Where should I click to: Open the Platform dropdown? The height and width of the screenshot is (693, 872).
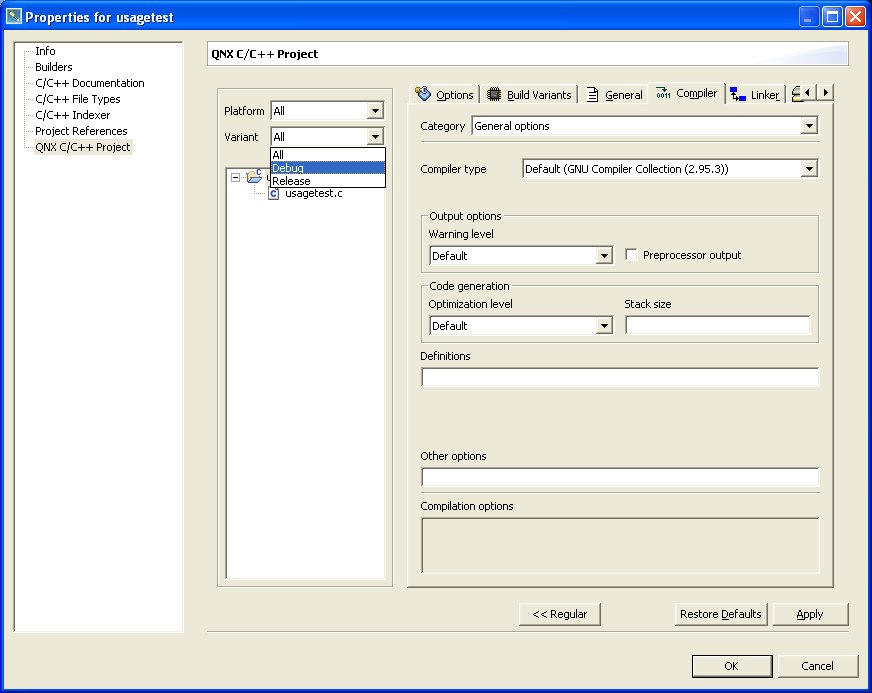[375, 111]
